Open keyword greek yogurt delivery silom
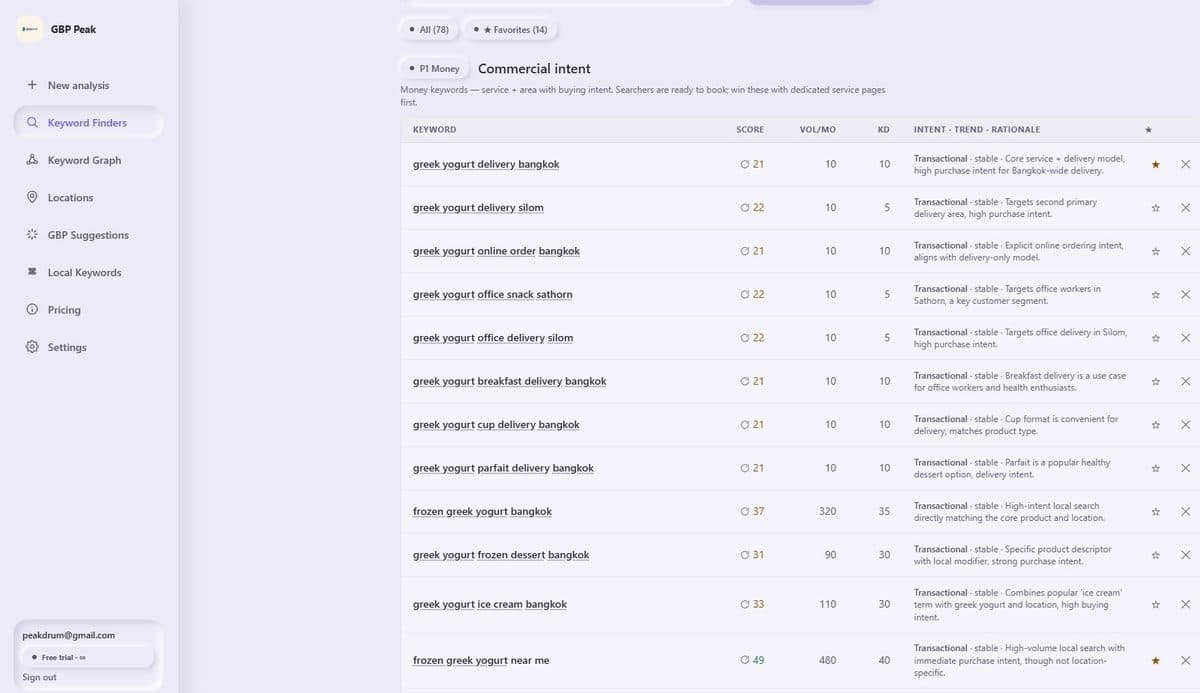1200x693 pixels. 478,208
